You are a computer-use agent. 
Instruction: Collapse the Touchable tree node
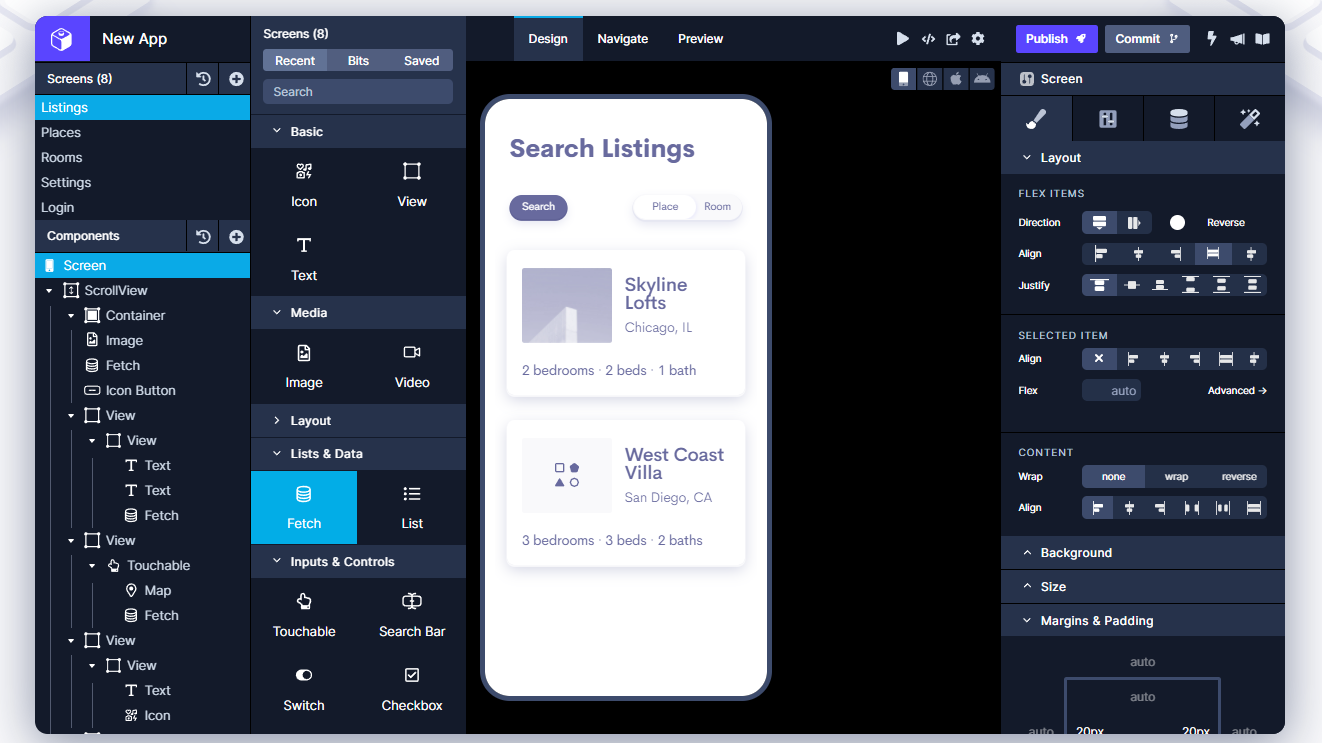coord(92,566)
